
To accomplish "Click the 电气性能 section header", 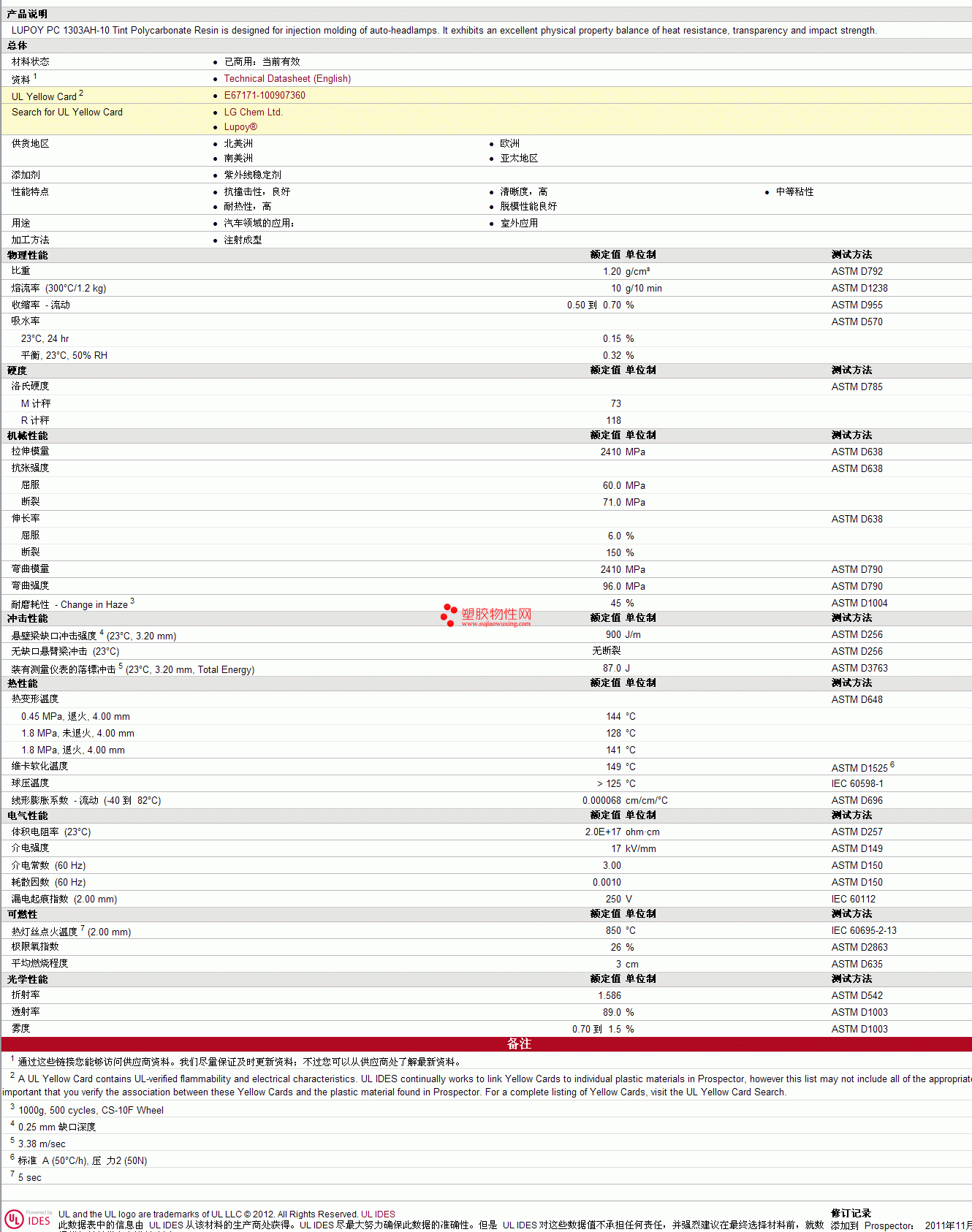I will (27, 815).
